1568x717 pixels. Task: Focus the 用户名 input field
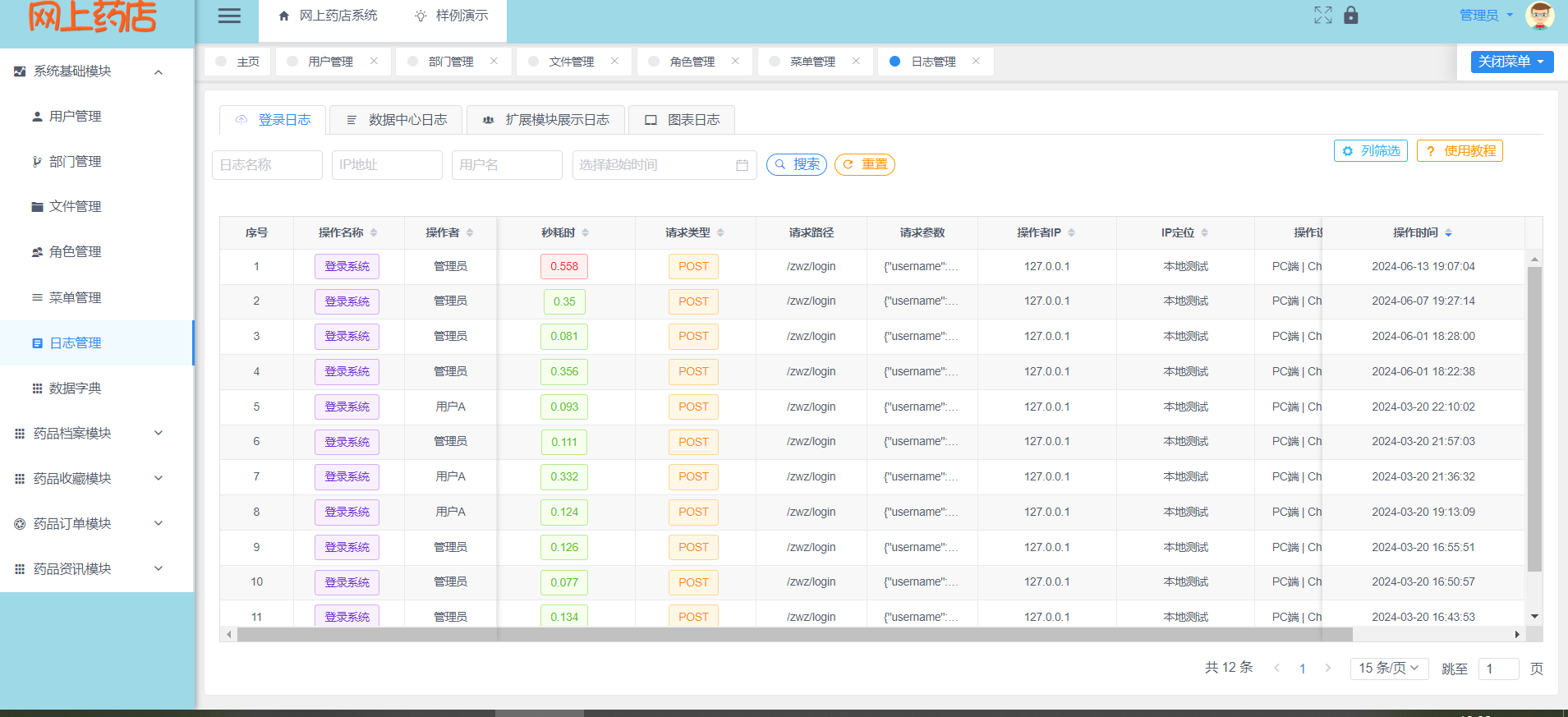point(507,165)
